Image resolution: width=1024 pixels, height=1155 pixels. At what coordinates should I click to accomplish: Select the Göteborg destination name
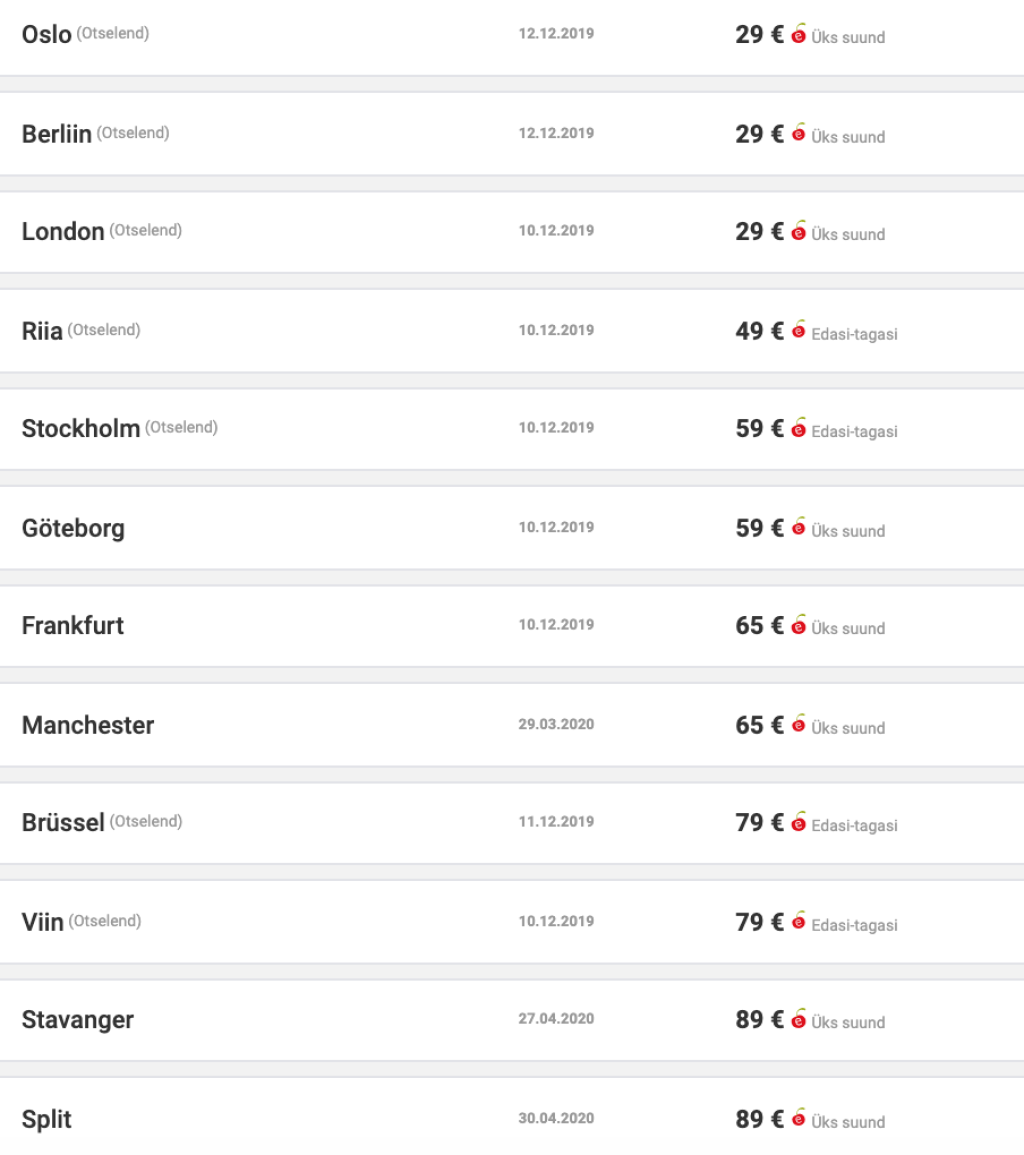coord(73,528)
